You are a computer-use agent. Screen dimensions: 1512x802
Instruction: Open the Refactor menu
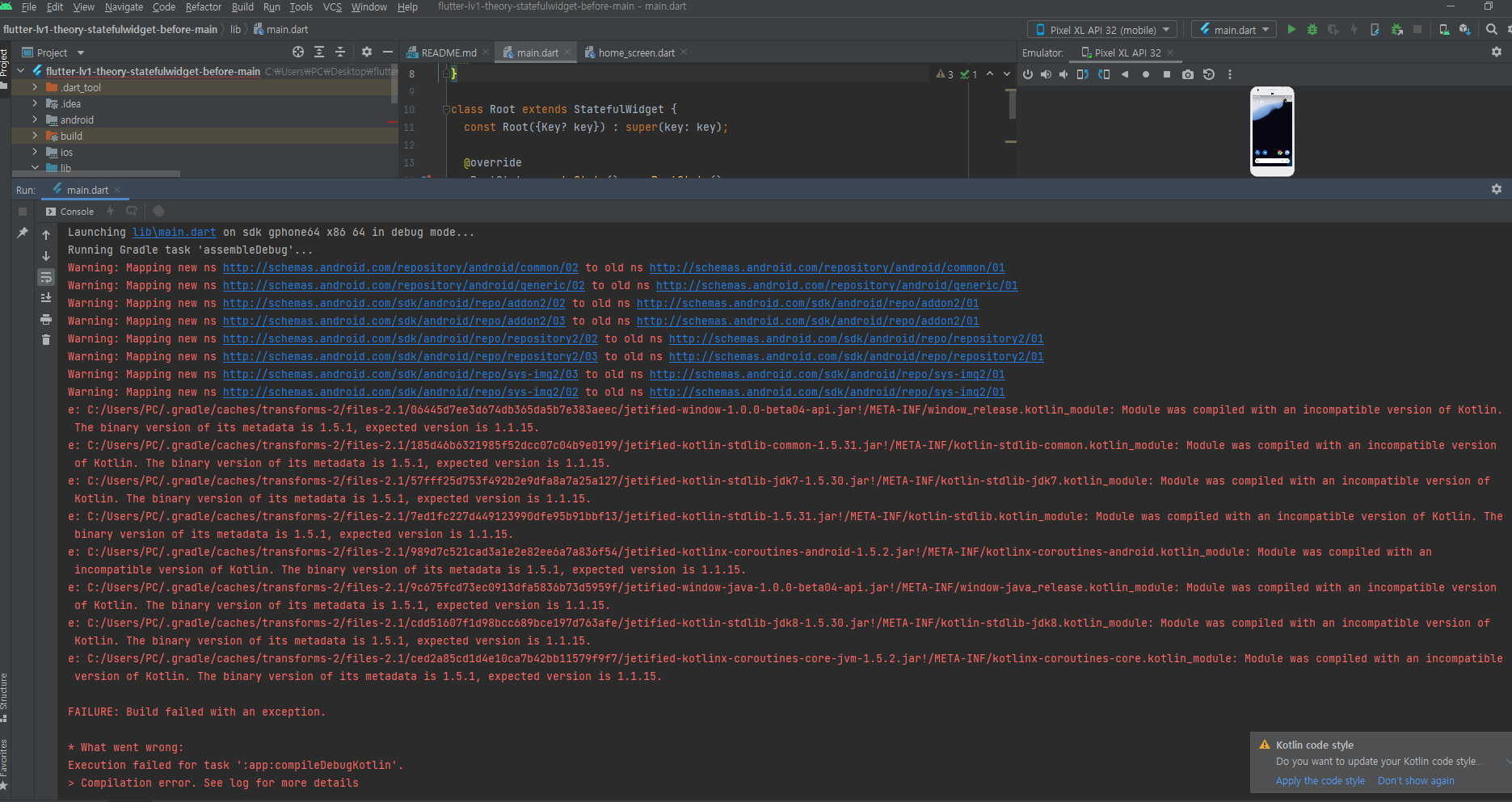click(x=204, y=6)
